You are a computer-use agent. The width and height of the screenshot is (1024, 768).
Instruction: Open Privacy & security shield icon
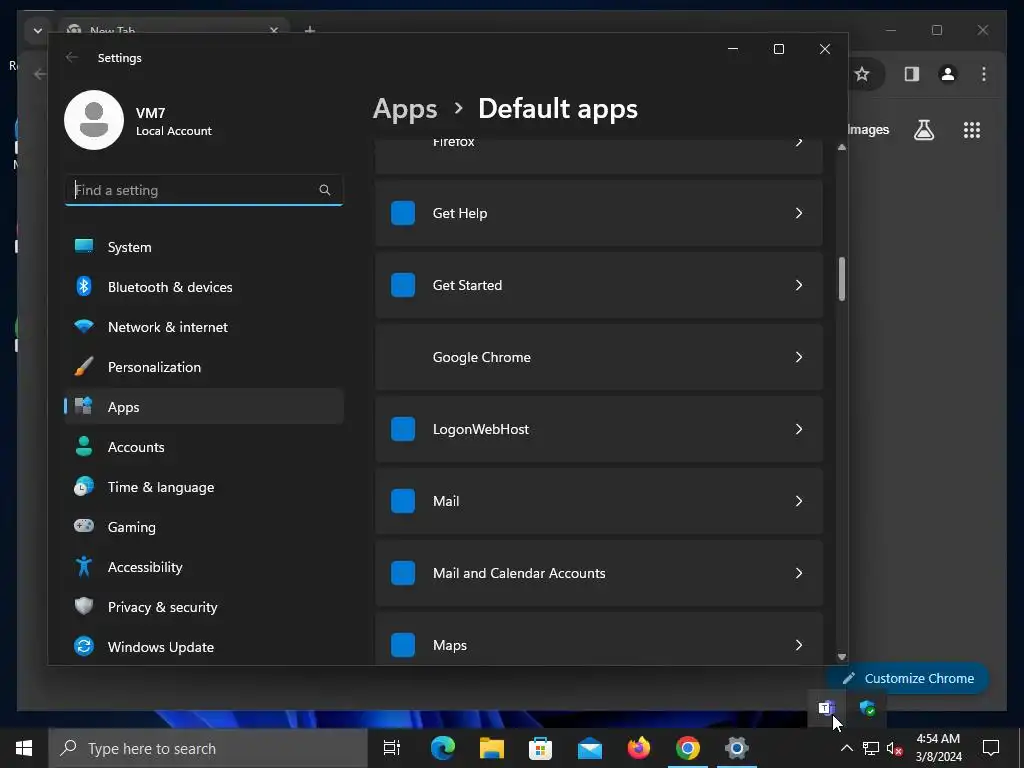point(84,606)
